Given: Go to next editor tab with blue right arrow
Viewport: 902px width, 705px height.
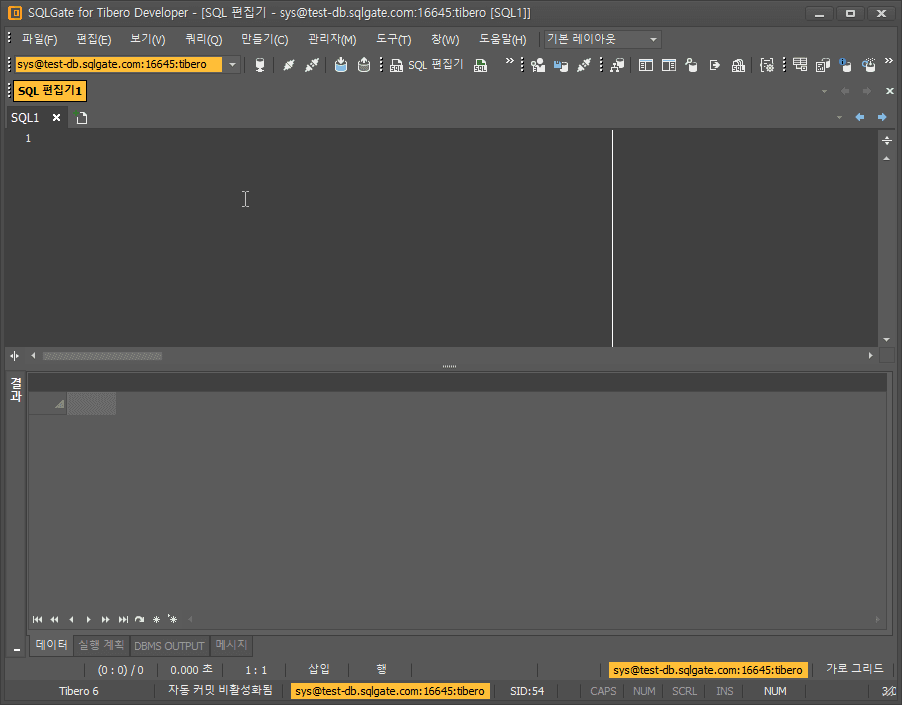Looking at the screenshot, I should (x=882, y=117).
